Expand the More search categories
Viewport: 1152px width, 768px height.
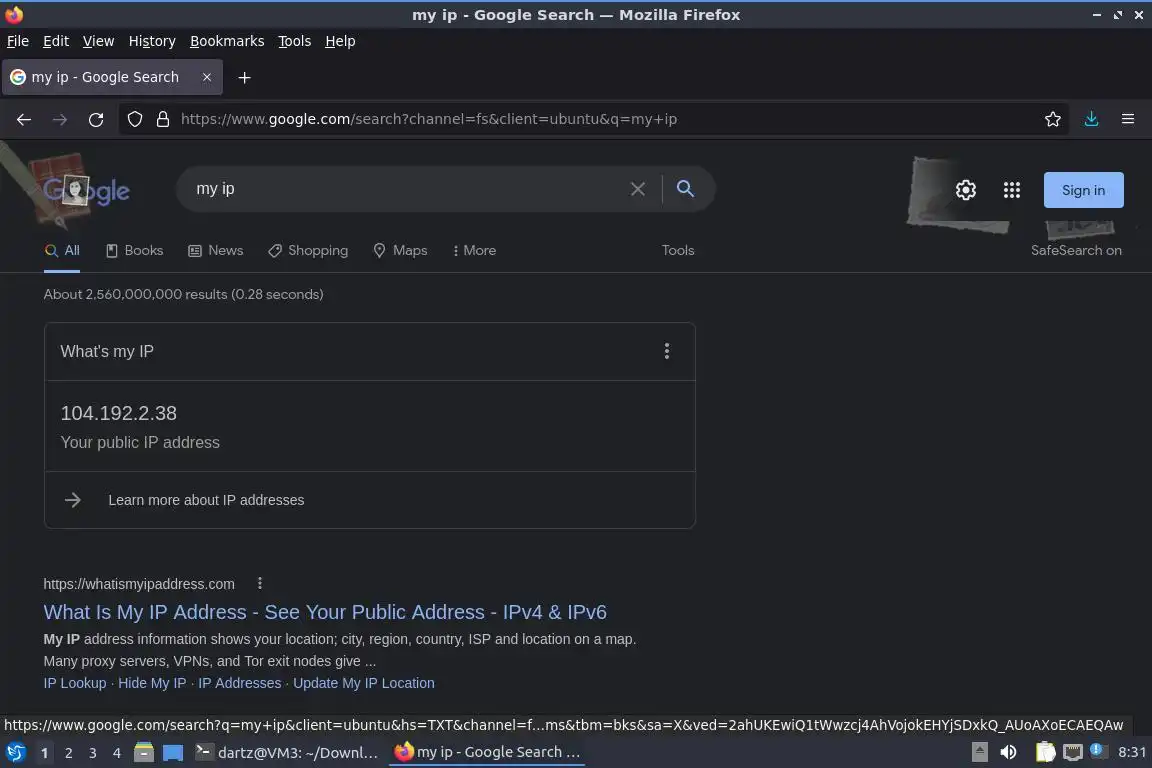(x=475, y=251)
